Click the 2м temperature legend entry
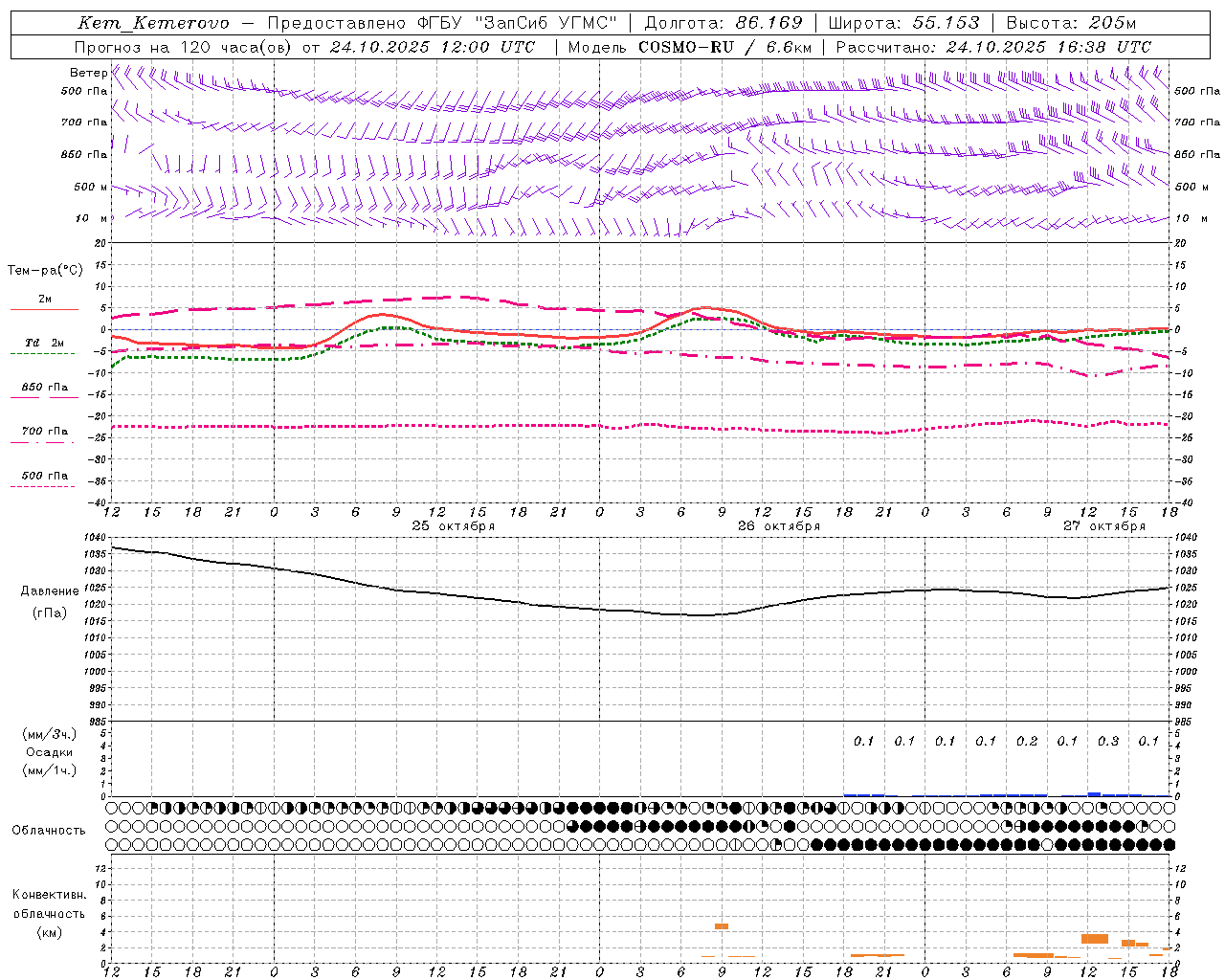Screen dimensions: 1225x980 click(45, 300)
